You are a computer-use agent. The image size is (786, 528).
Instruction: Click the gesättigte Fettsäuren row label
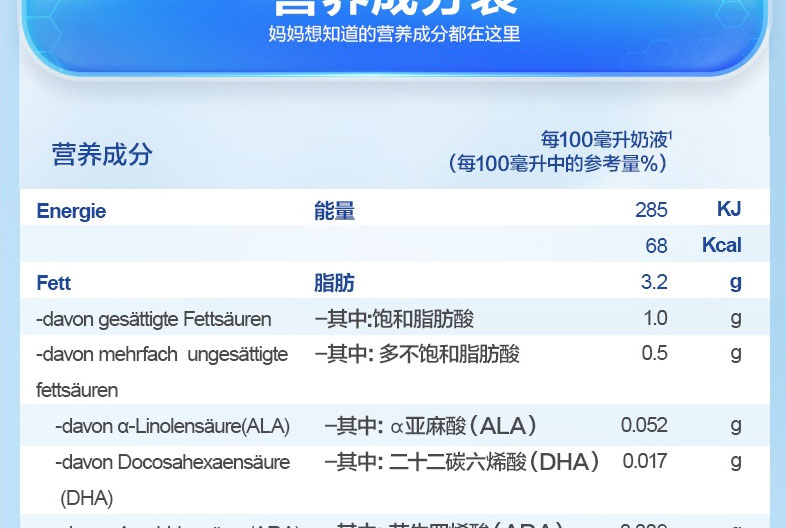[154, 319]
